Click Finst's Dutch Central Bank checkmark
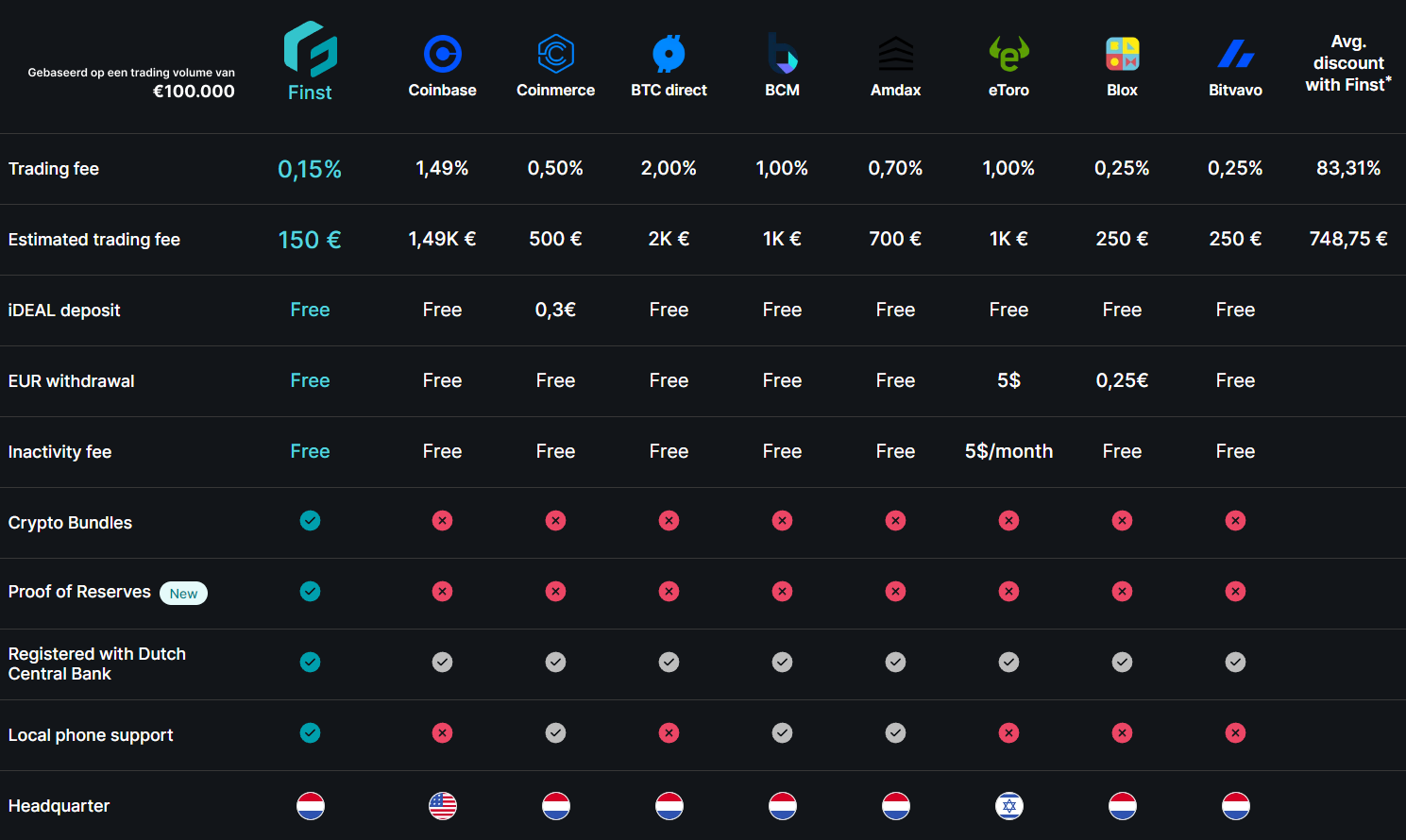 pos(310,662)
